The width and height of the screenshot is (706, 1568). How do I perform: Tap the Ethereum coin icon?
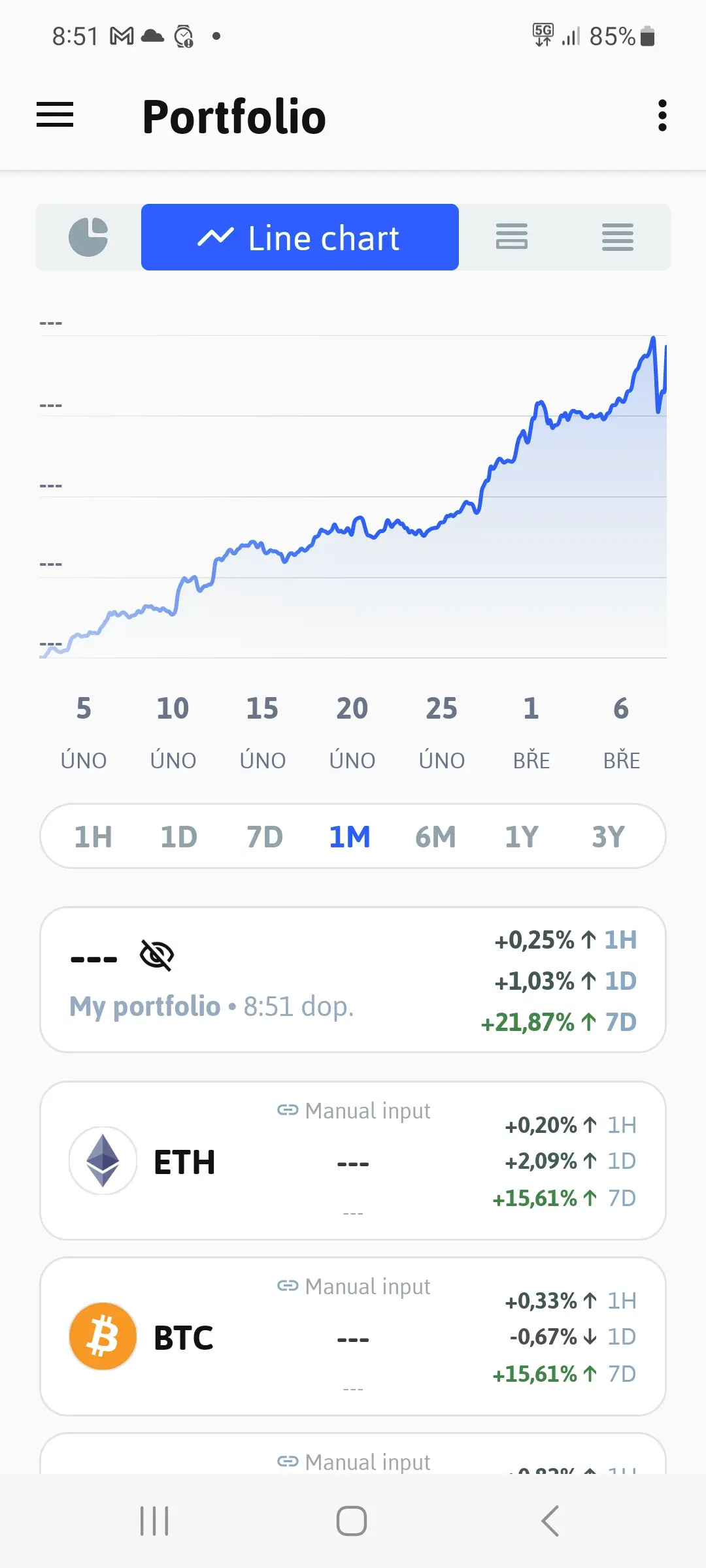[x=103, y=1161]
